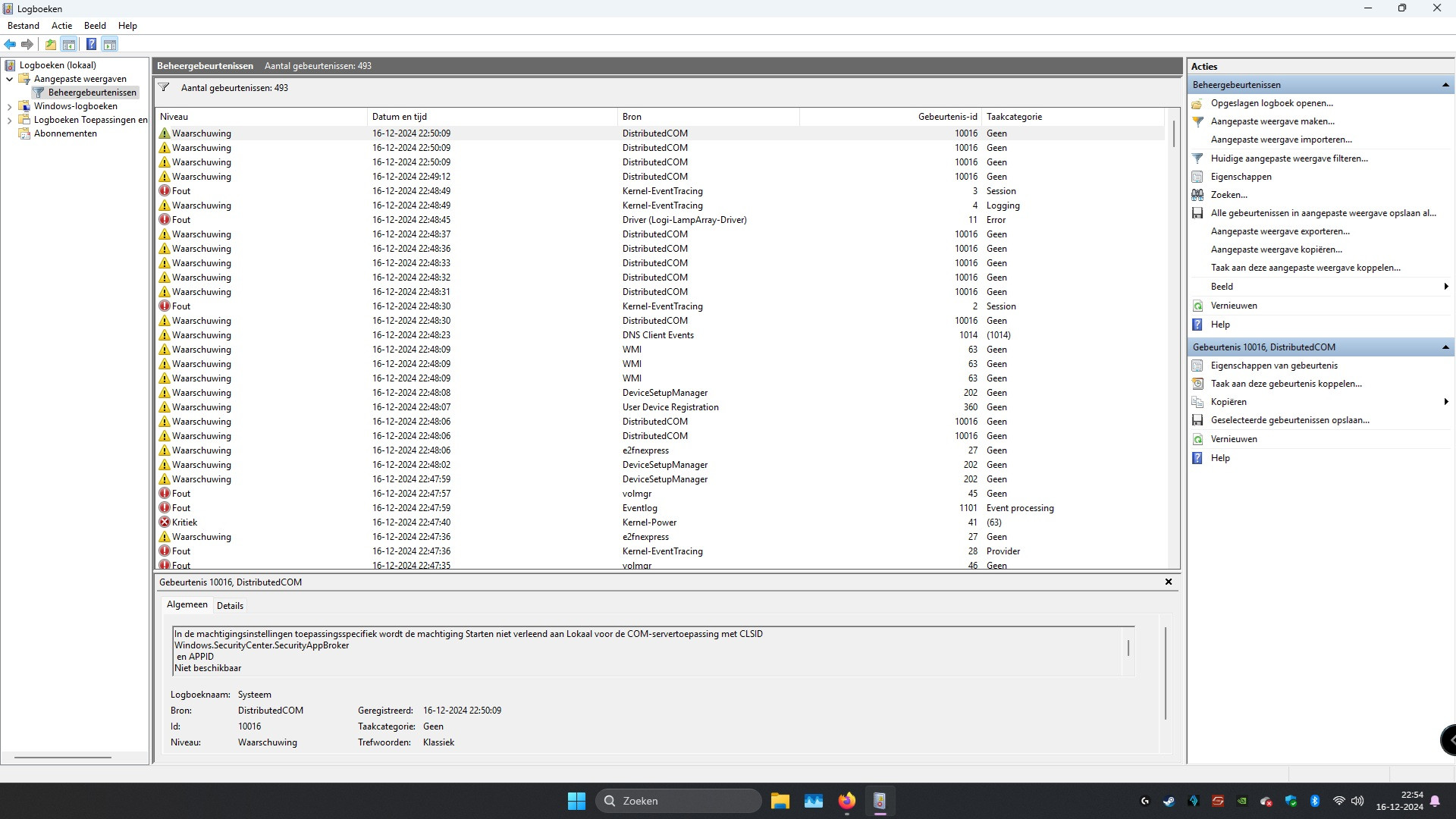Select the DNS Client Events warning row
The image size is (1456, 819).
660,335
